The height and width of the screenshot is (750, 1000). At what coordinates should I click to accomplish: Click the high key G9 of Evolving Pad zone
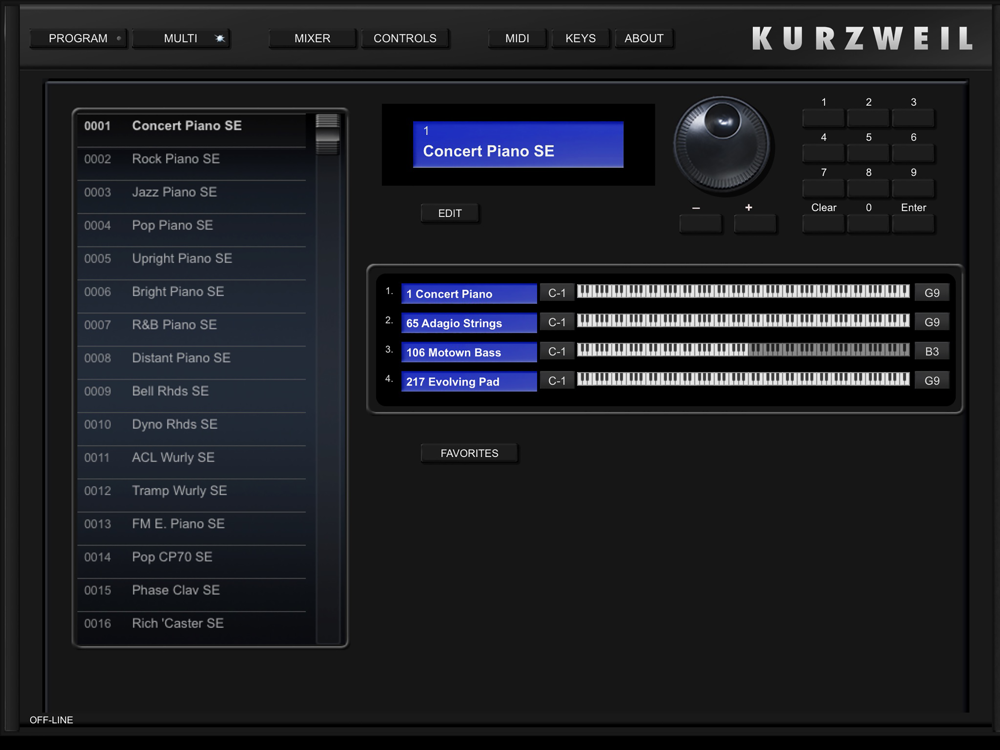(932, 381)
